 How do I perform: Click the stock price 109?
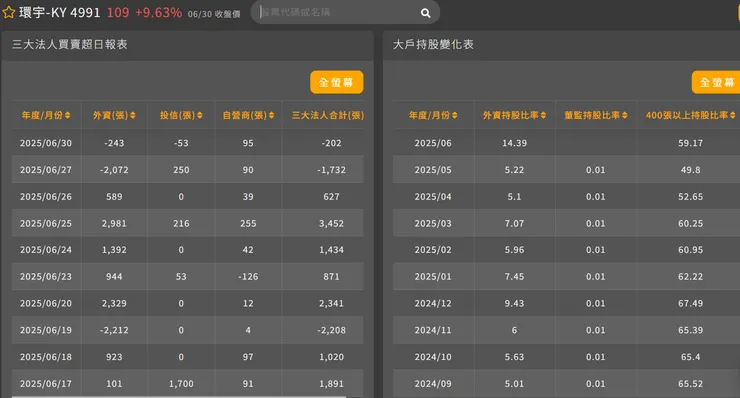click(118, 13)
